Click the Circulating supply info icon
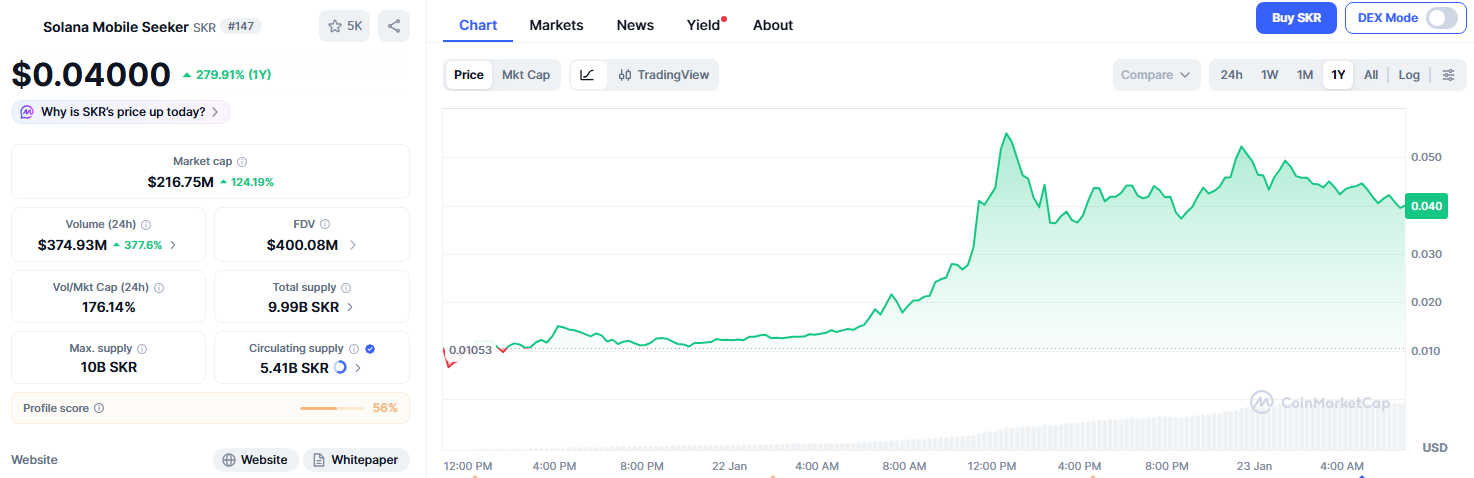 click(353, 349)
